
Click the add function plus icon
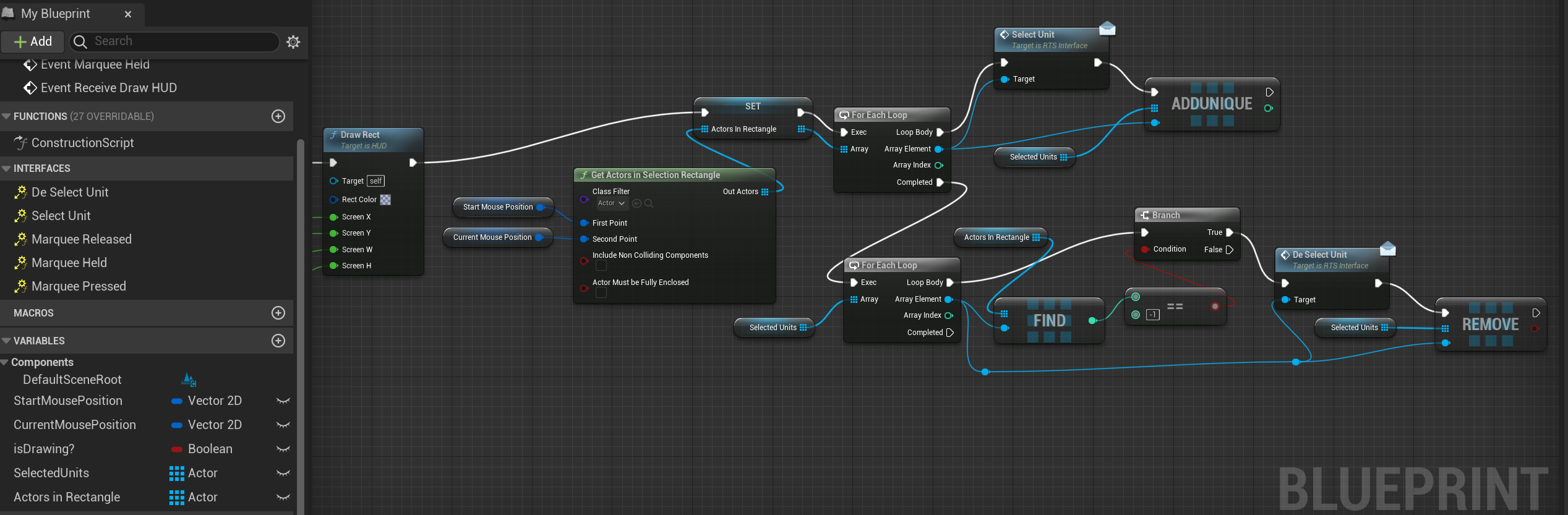coord(278,116)
